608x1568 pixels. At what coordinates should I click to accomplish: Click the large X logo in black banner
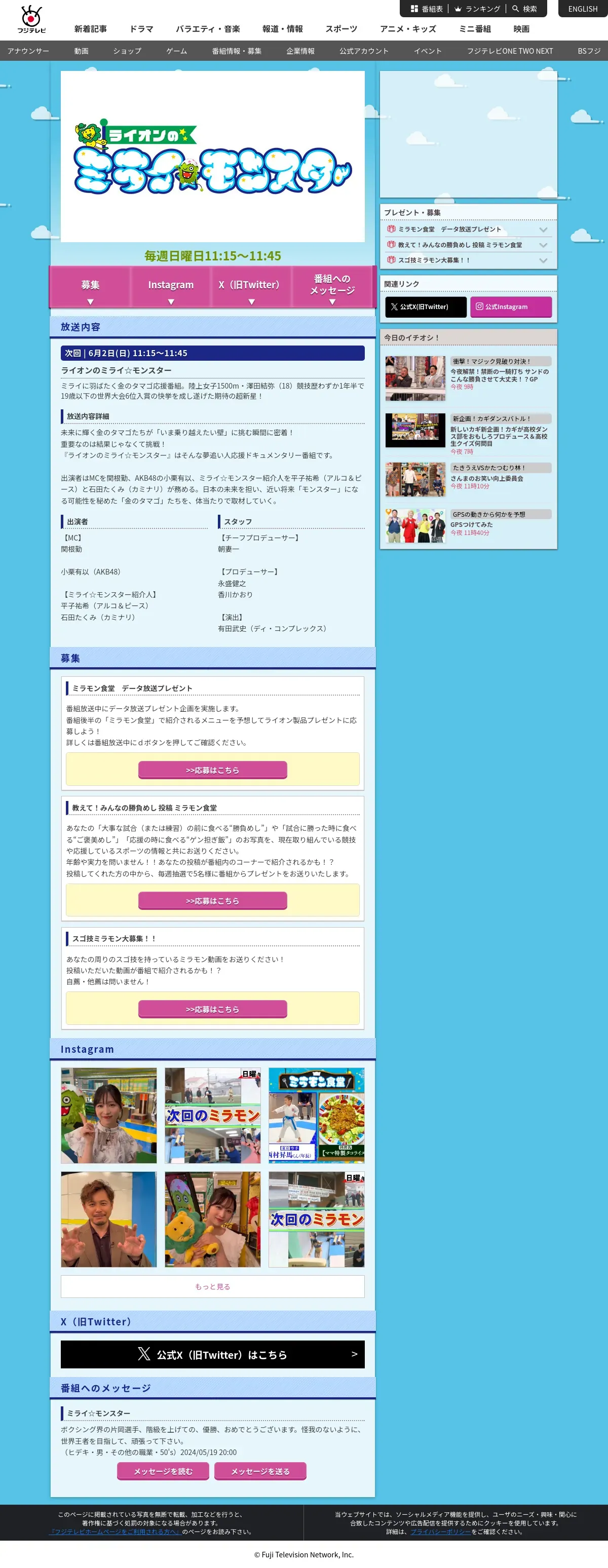tap(144, 1354)
